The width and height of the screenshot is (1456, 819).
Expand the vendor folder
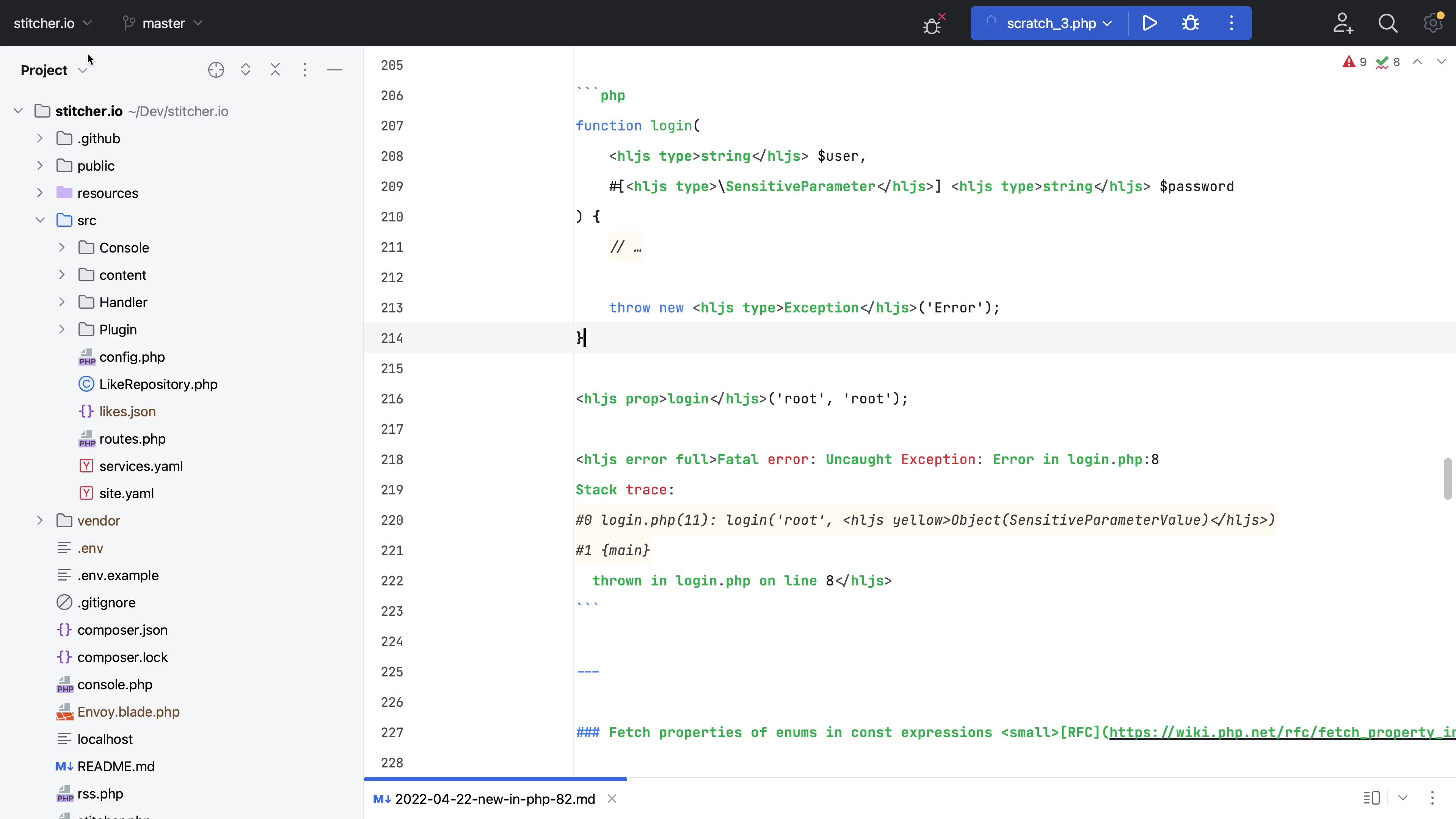pos(39,521)
